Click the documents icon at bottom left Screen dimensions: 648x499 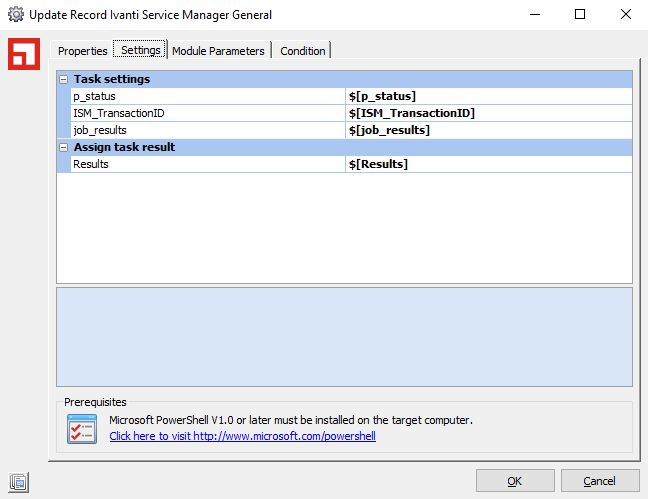point(19,482)
